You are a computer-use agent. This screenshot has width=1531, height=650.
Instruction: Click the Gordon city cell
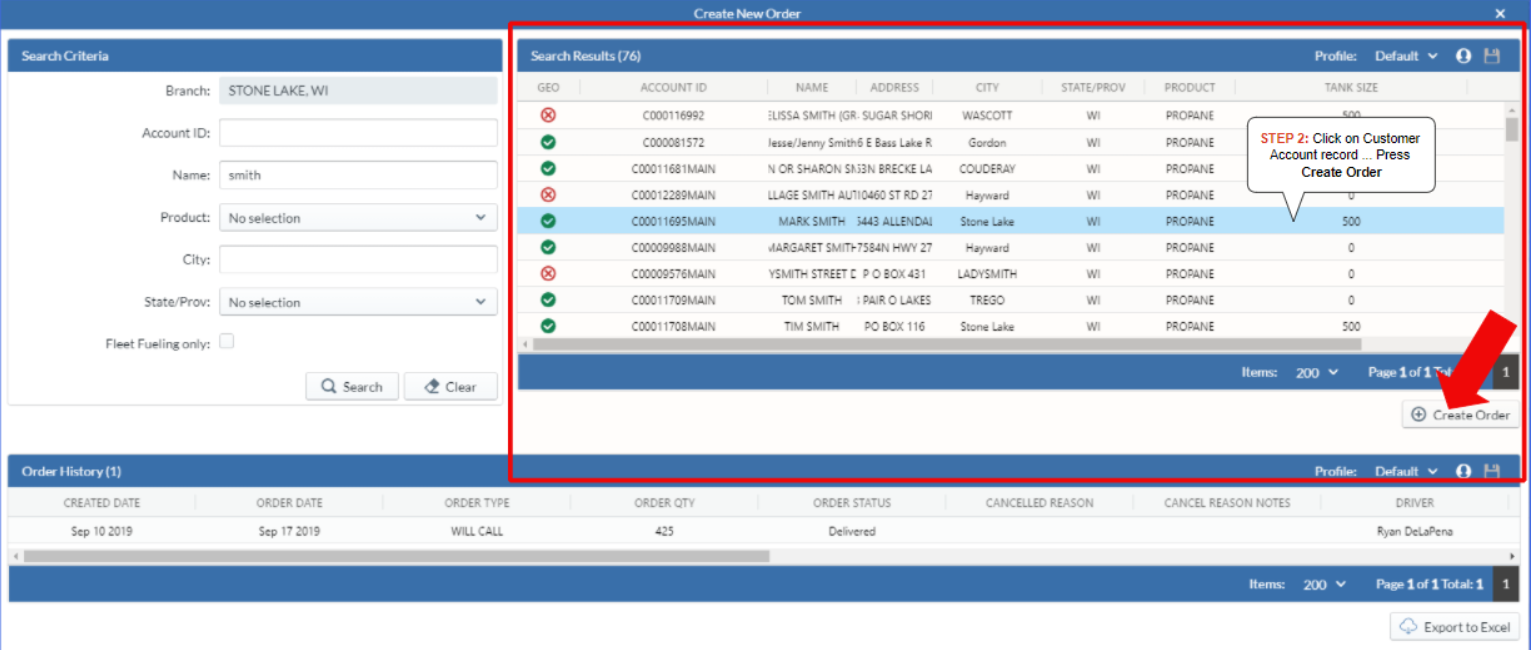coord(987,143)
